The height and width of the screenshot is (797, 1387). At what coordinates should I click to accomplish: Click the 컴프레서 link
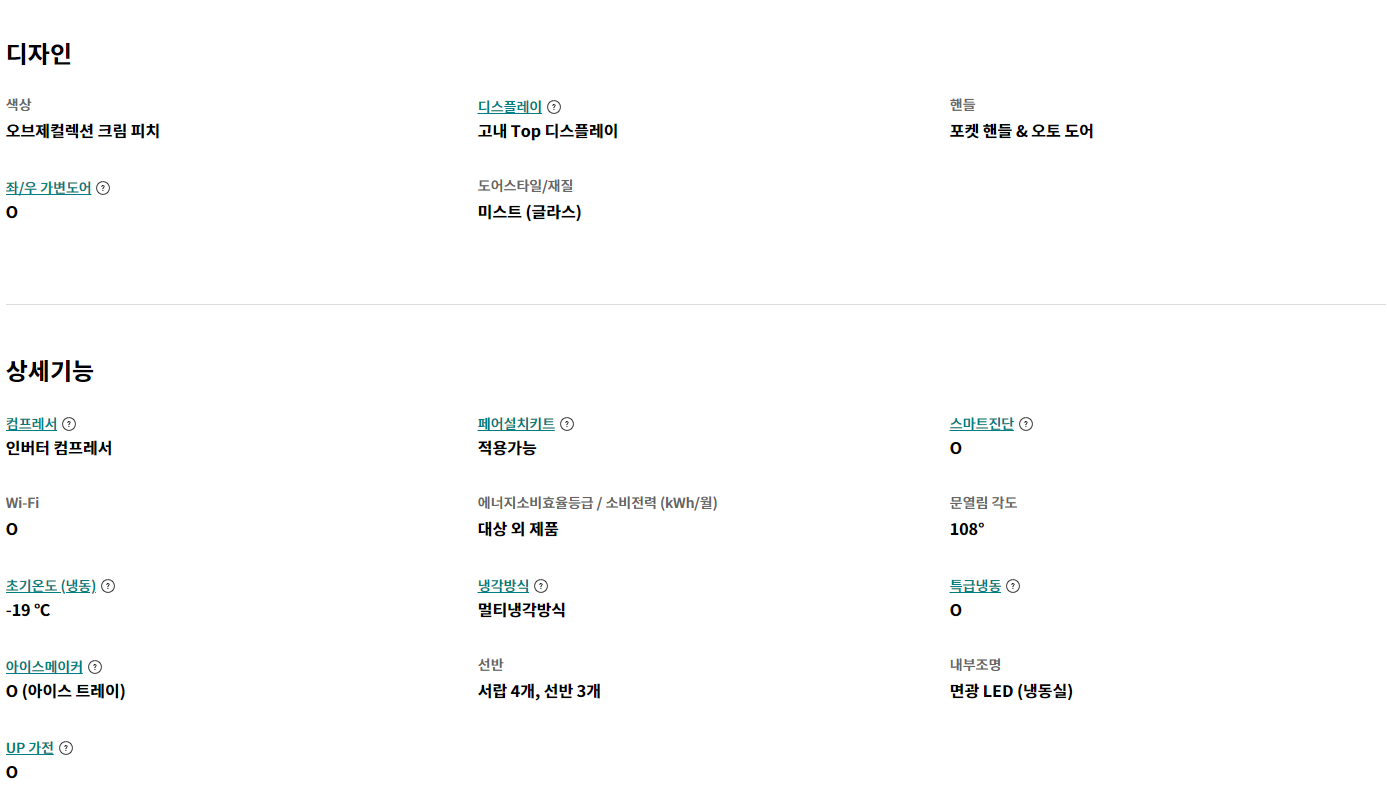pos(31,424)
